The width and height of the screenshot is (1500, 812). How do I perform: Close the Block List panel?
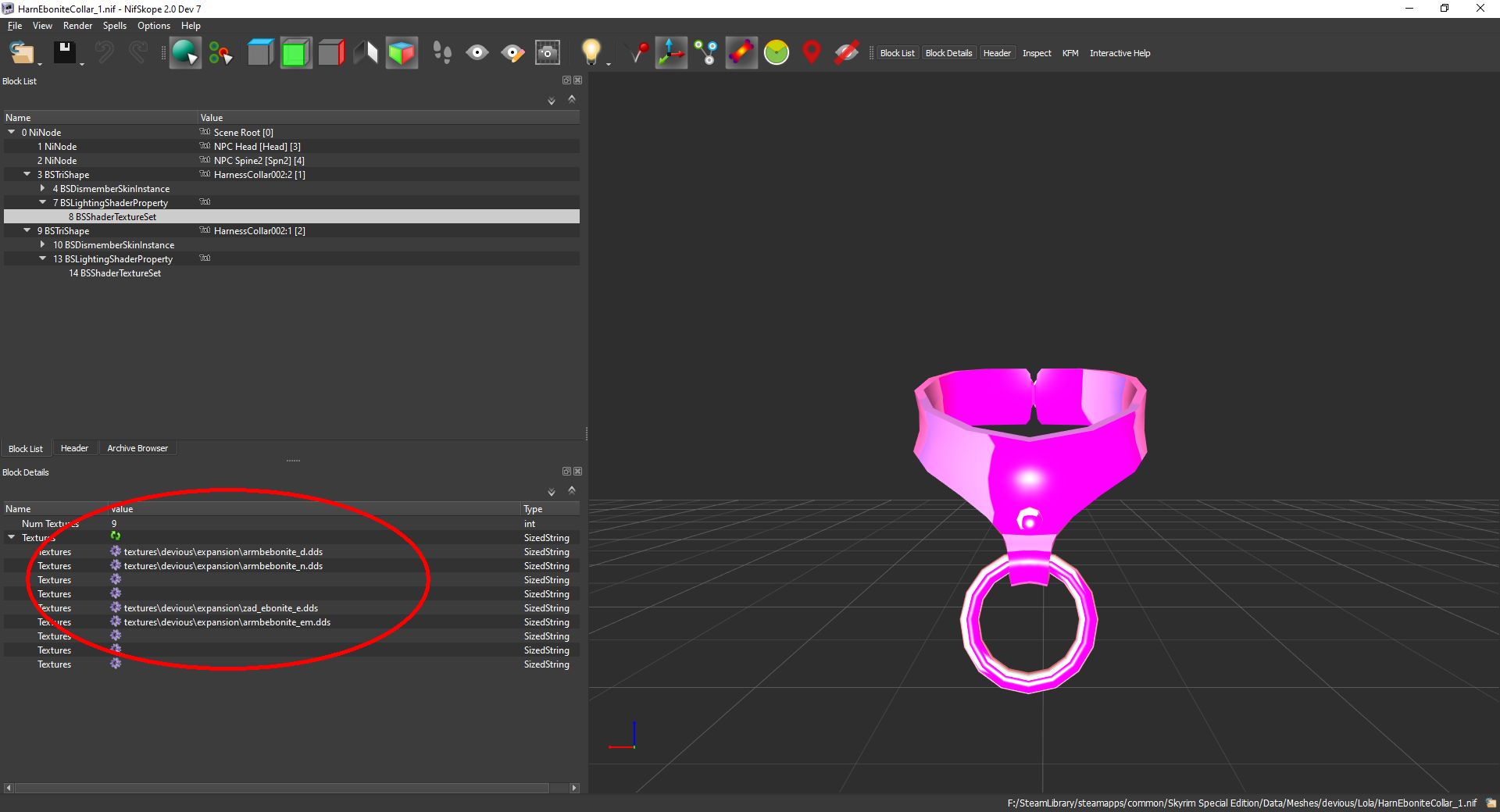pos(578,80)
